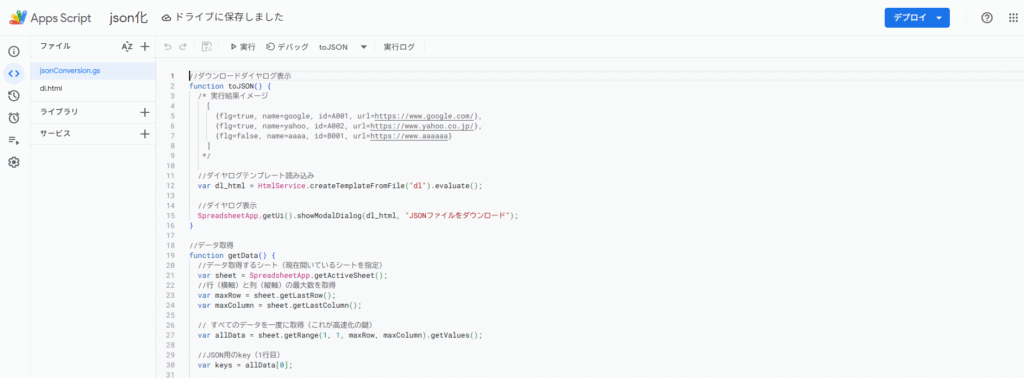Viewport: 1024px width, 378px height.
Task: Add a service with the plus icon
Action: pos(145,134)
